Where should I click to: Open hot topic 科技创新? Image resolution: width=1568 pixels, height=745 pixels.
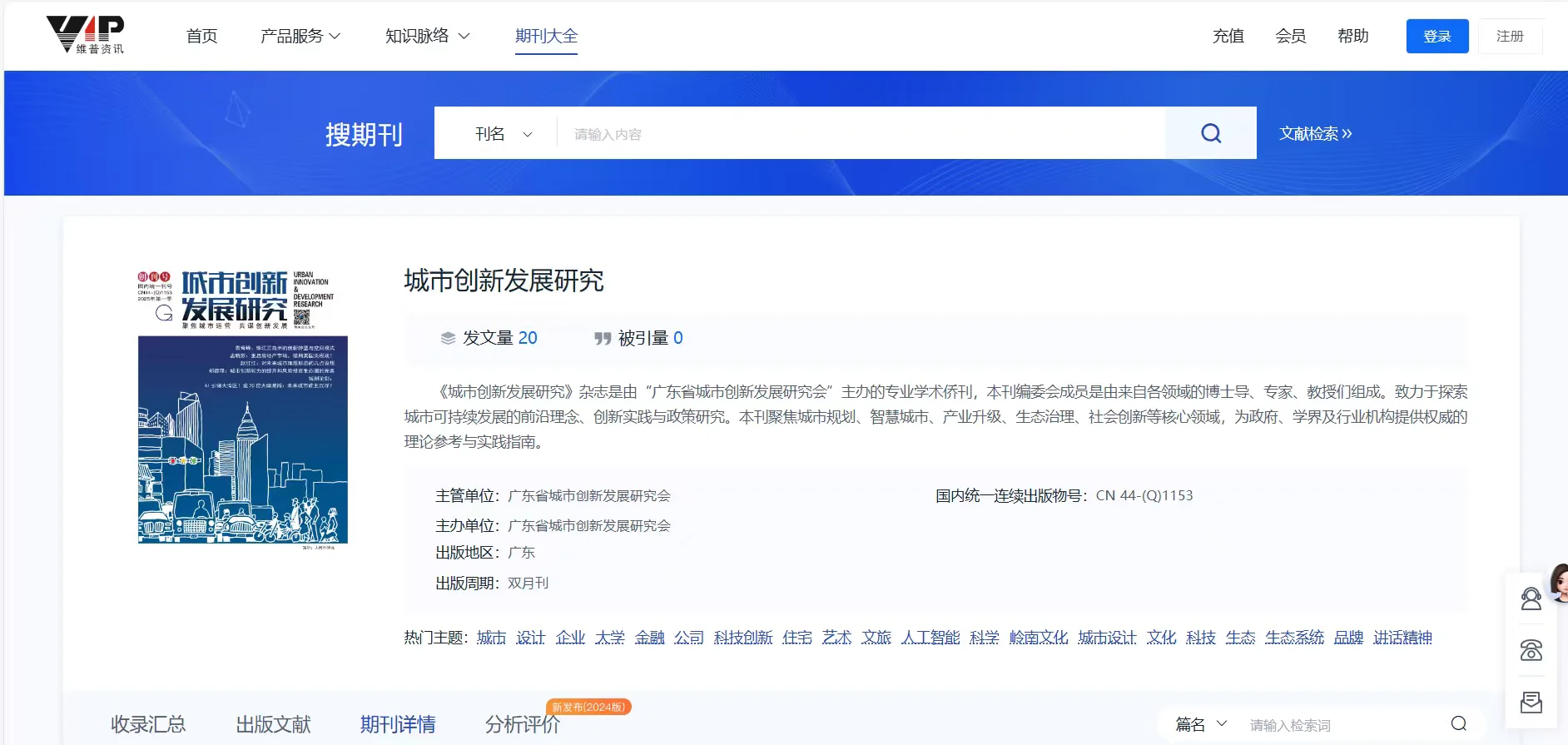pos(743,638)
